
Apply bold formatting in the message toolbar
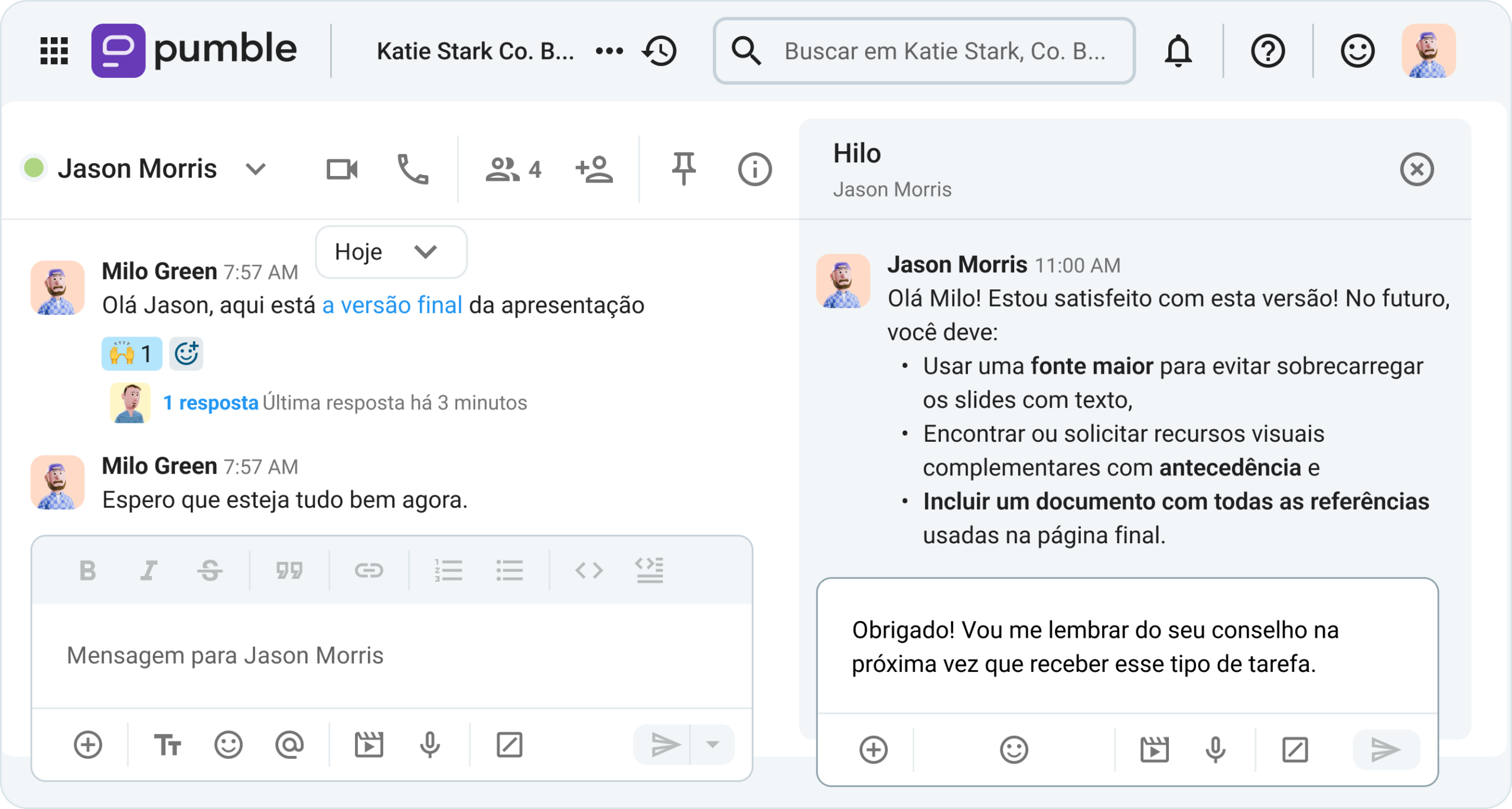pos(87,570)
